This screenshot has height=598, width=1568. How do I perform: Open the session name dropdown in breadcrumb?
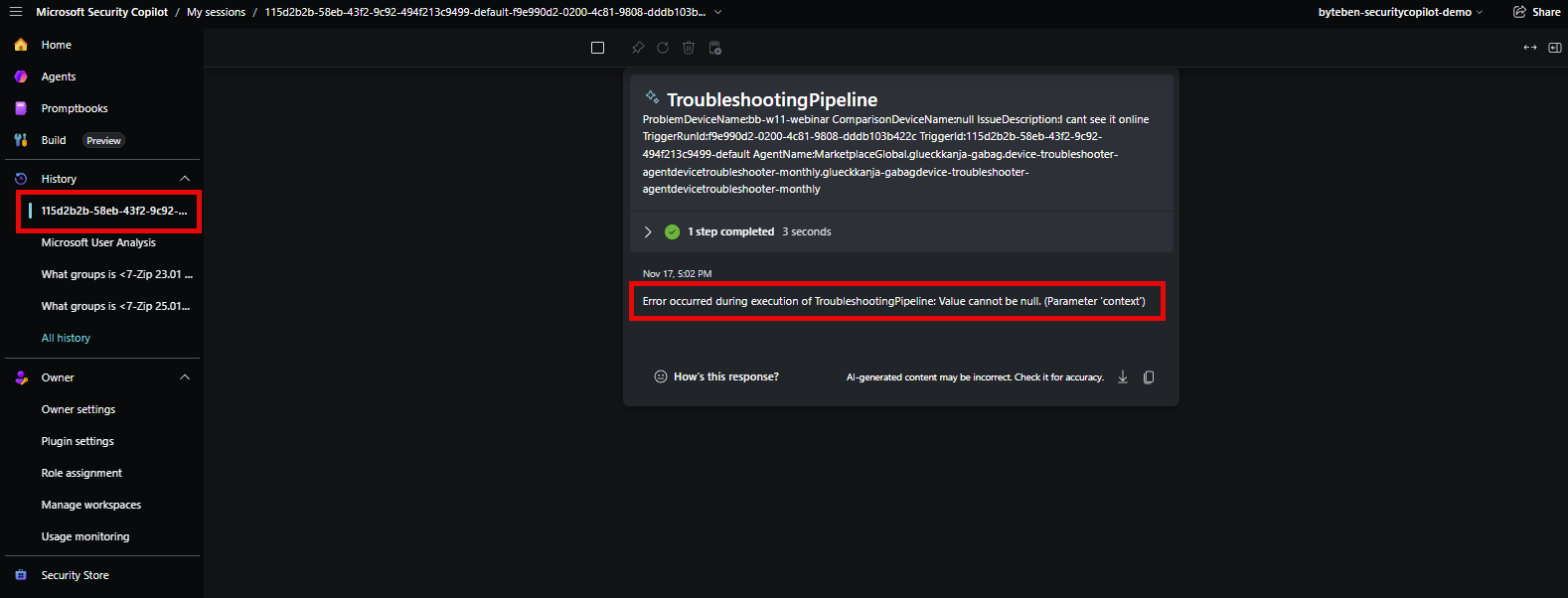tap(718, 12)
